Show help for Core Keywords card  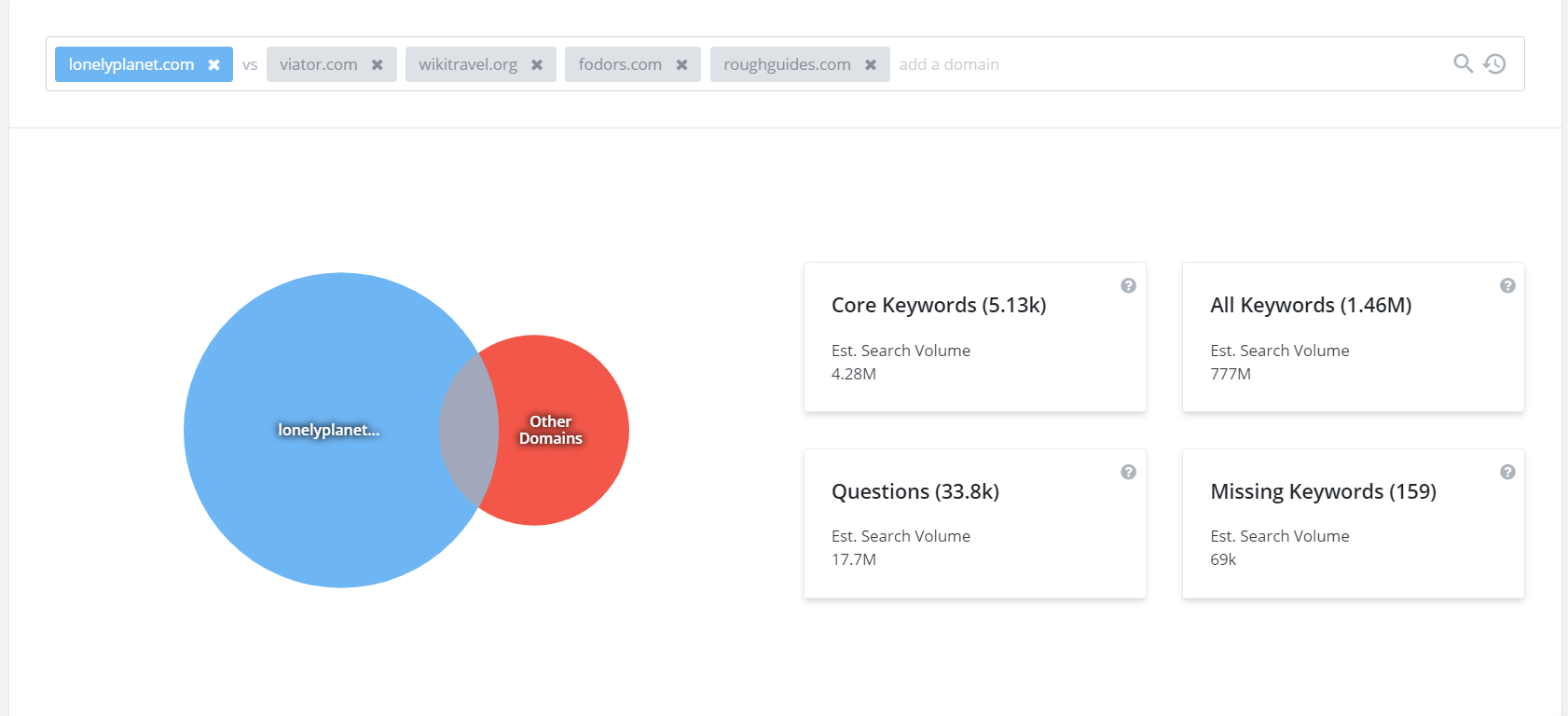(1128, 285)
